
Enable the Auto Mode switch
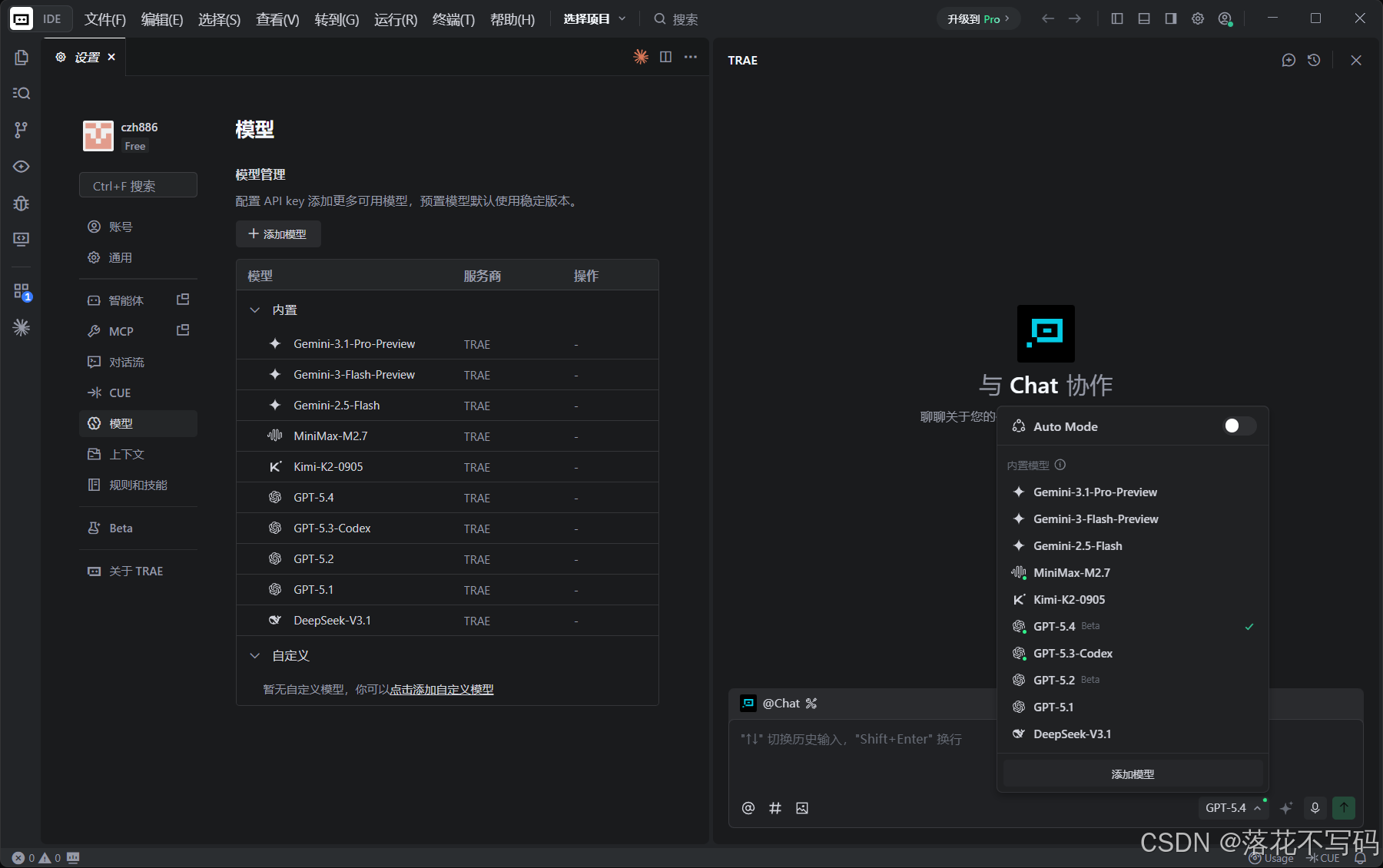[1239, 426]
